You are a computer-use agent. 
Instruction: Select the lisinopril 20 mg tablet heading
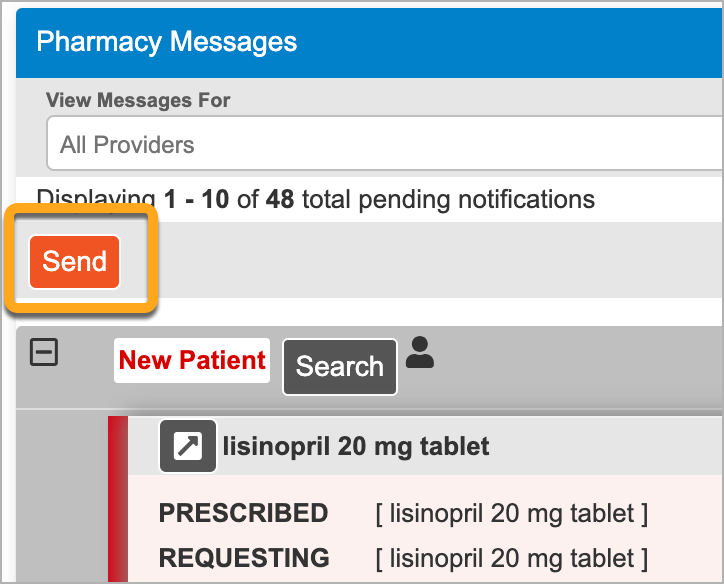[x=356, y=446]
